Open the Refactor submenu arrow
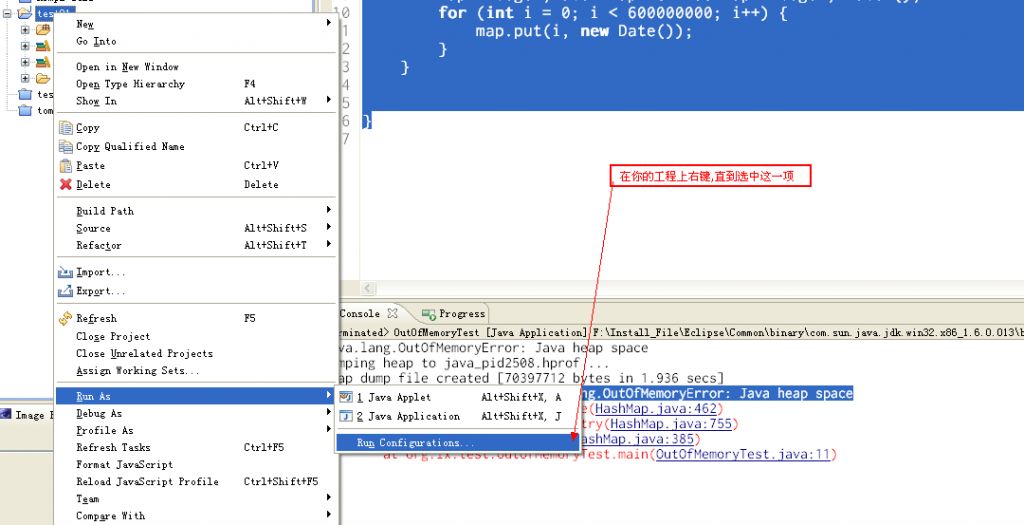The width and height of the screenshot is (1024, 525). 328,244
